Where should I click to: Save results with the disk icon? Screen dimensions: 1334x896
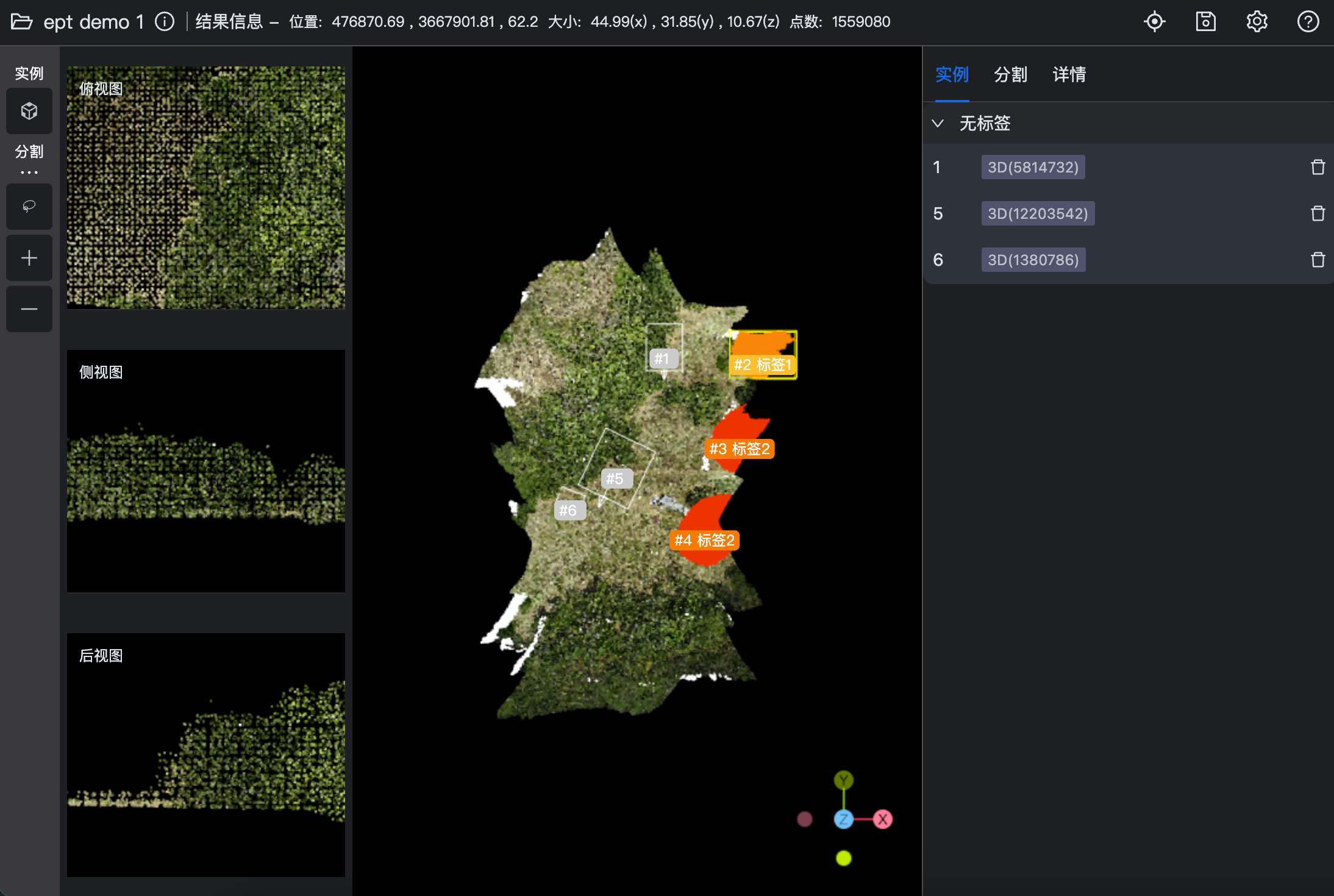click(x=1205, y=22)
